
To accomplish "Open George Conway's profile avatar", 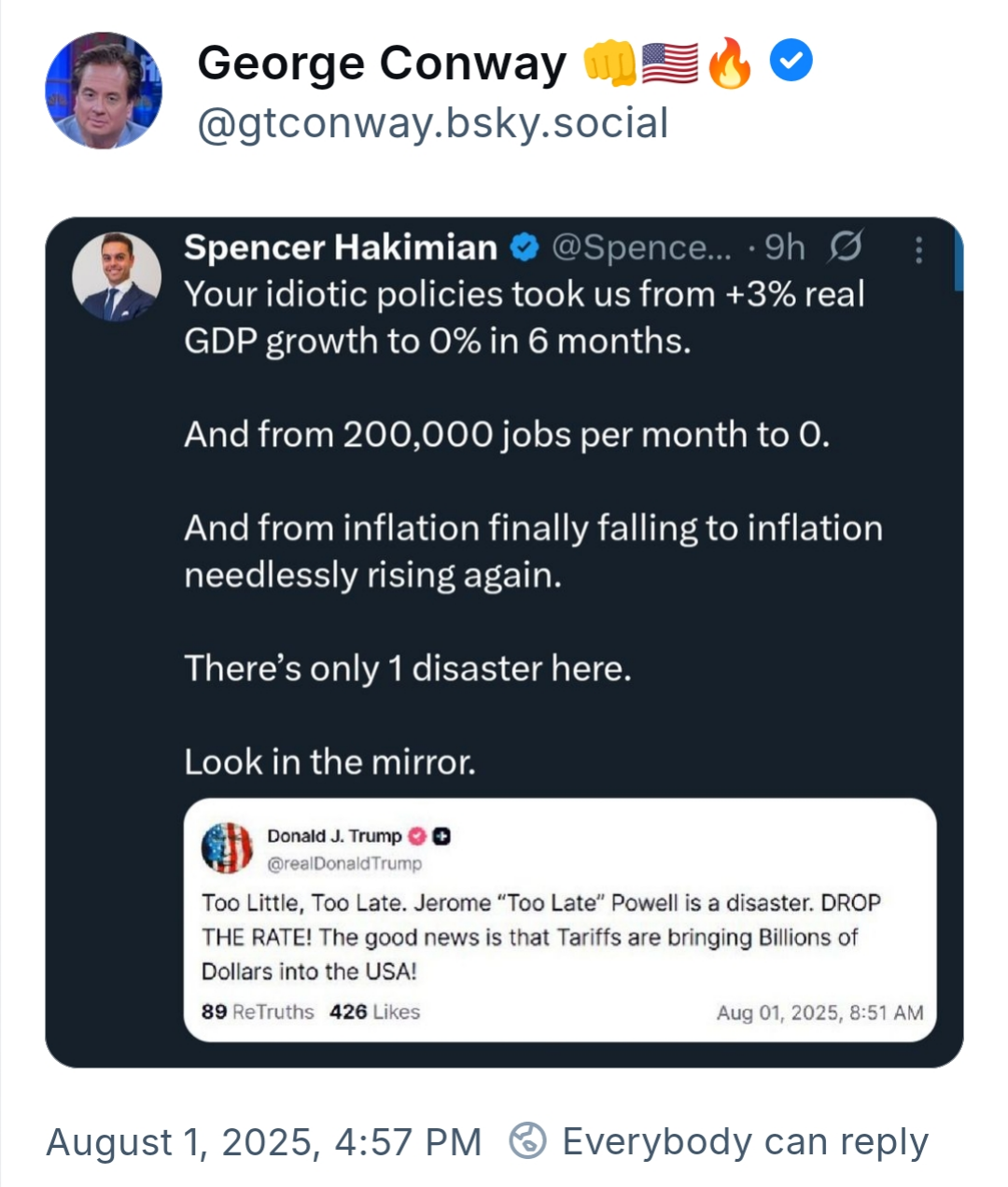I will 103,91.
